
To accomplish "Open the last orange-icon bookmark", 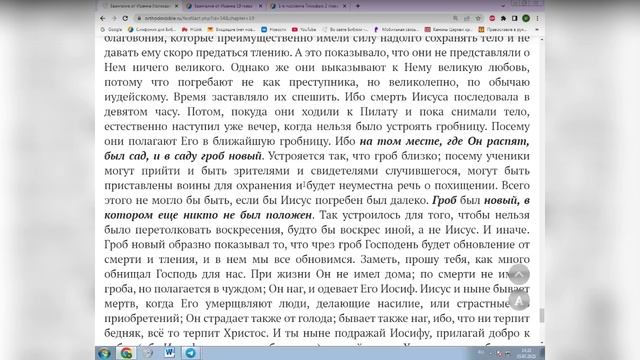I will click(503, 29).
